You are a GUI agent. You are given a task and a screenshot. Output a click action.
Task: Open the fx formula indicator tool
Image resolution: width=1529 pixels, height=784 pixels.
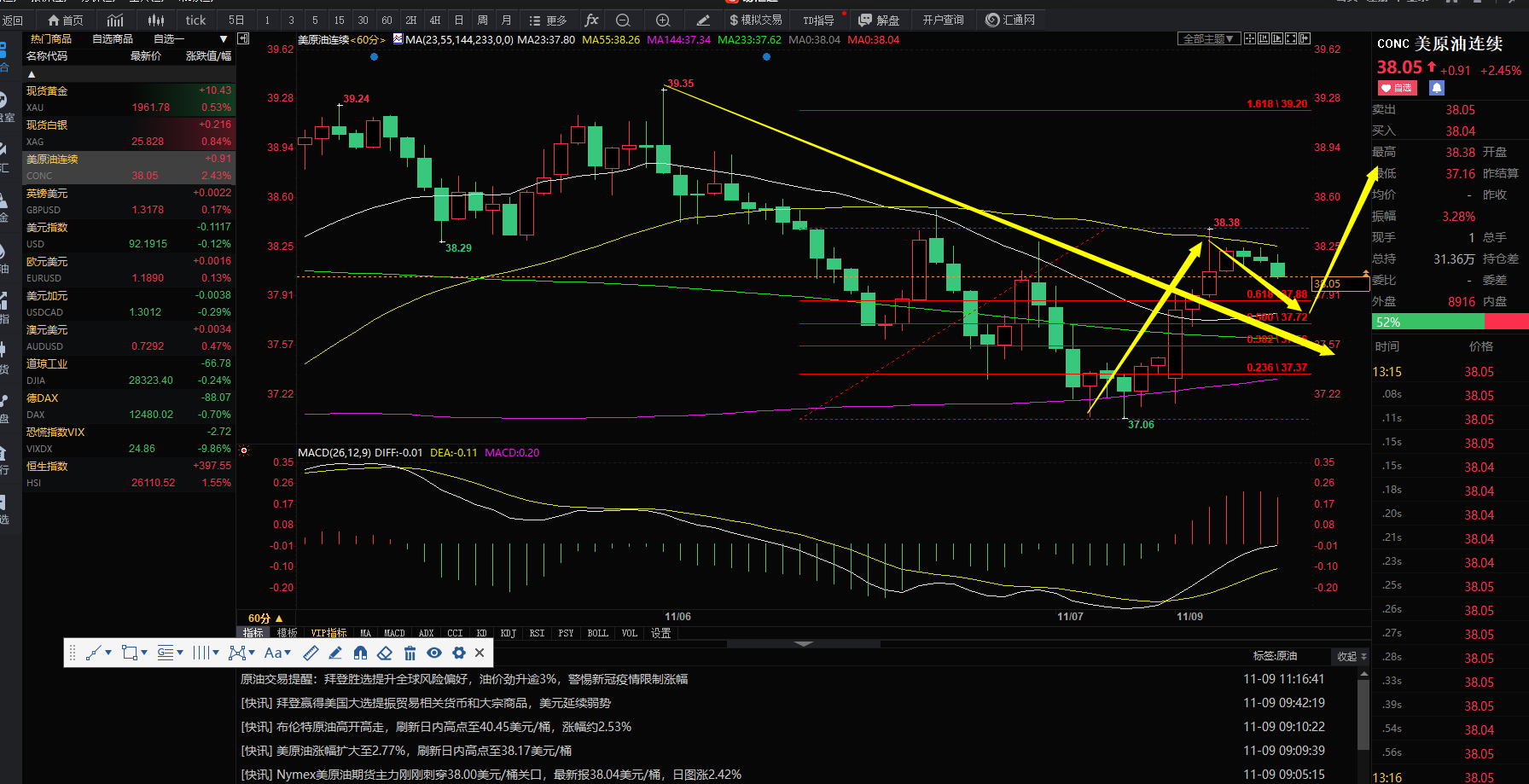click(x=591, y=20)
